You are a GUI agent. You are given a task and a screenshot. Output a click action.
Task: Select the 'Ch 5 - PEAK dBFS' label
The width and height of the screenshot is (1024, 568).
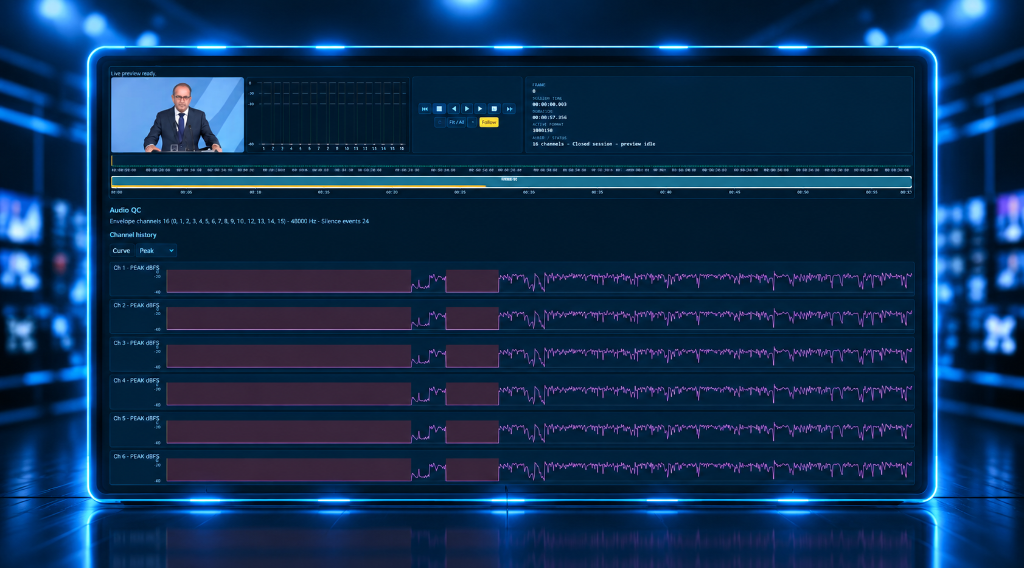coord(136,418)
